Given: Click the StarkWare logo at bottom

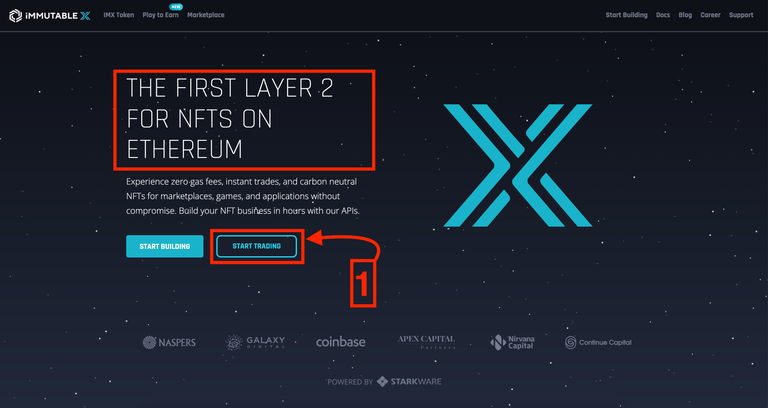Looking at the screenshot, I should (409, 382).
